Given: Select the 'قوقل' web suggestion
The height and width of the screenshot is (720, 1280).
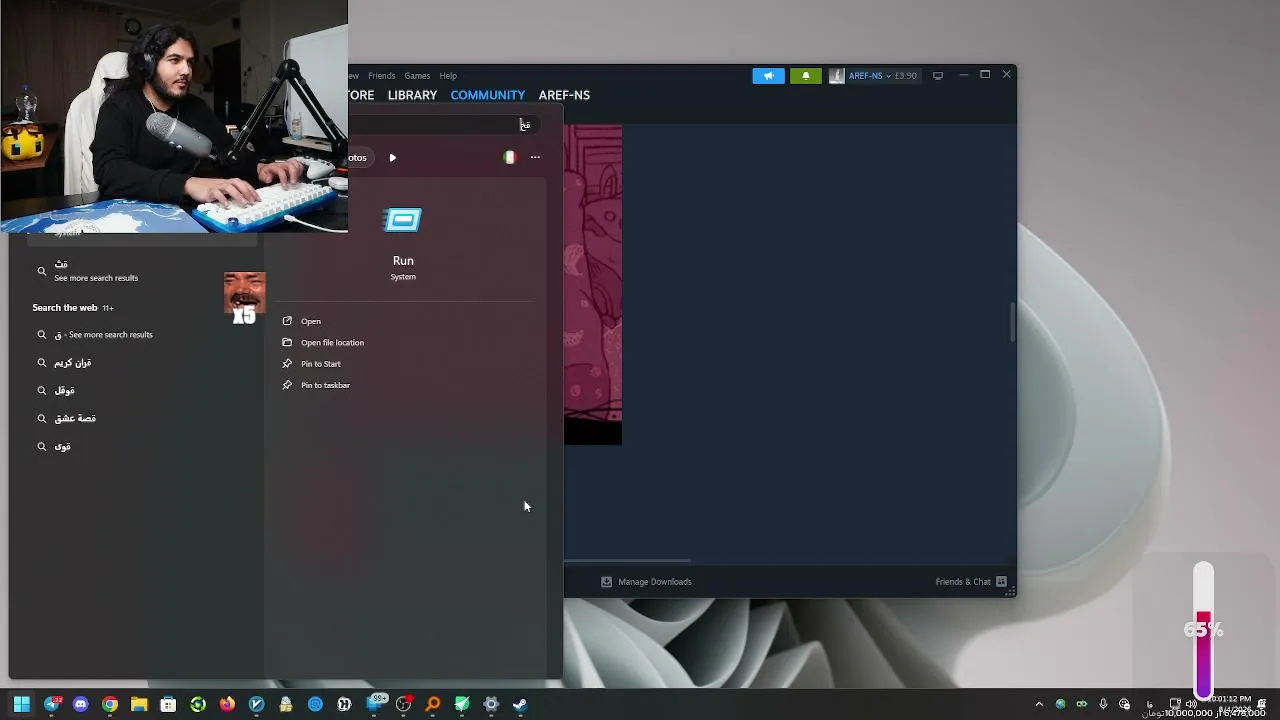Looking at the screenshot, I should 64,391.
